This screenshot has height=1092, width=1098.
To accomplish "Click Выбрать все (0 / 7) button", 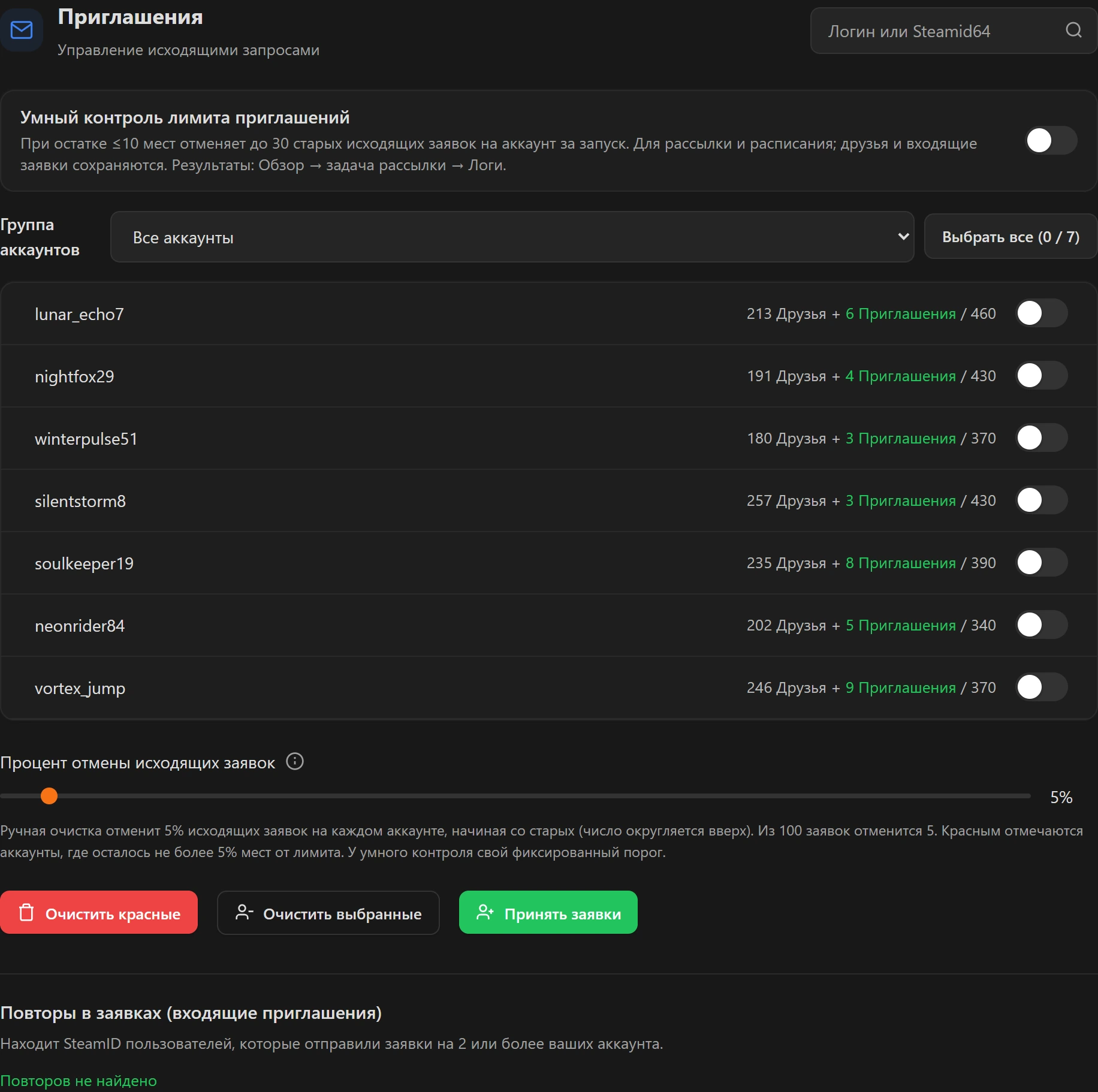I will point(1010,237).
